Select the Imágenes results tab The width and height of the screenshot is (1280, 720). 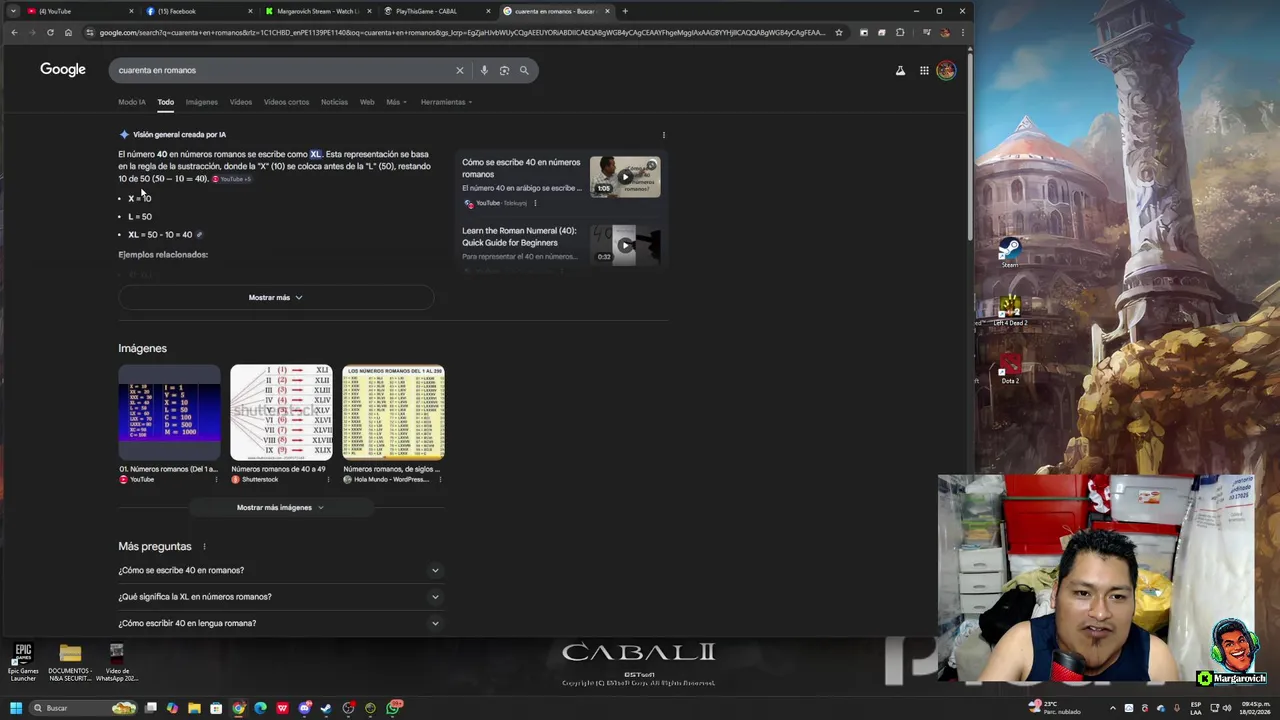201,102
